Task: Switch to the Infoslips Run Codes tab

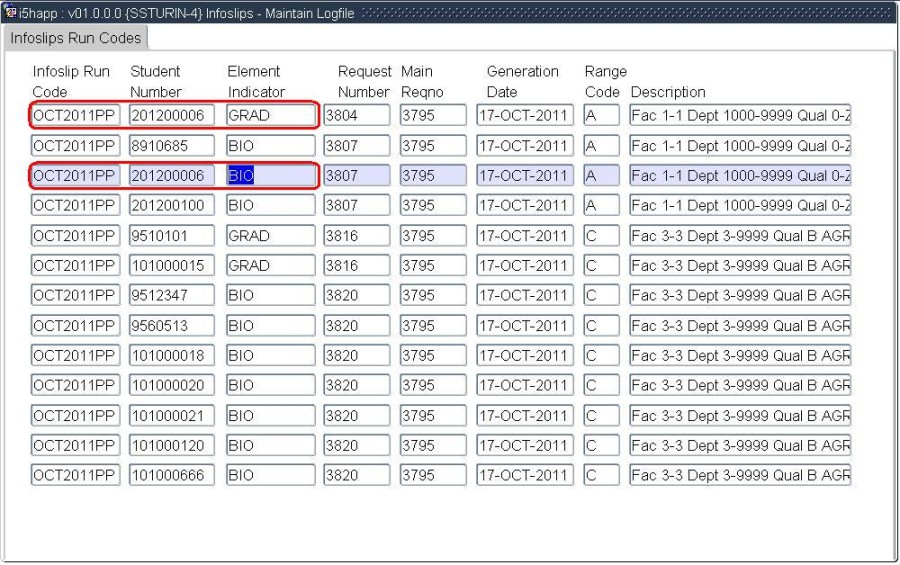Action: coord(76,38)
